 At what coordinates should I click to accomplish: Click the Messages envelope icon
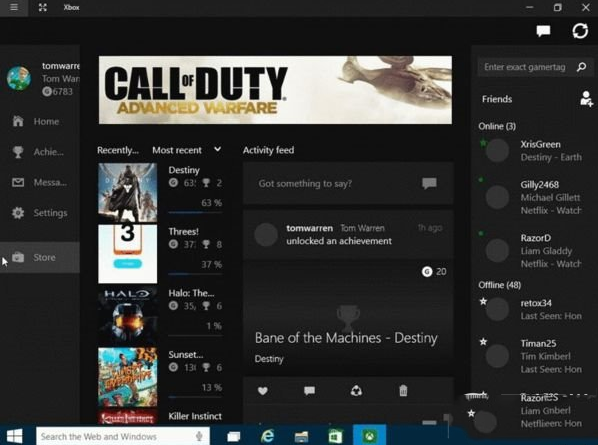click(x=18, y=182)
